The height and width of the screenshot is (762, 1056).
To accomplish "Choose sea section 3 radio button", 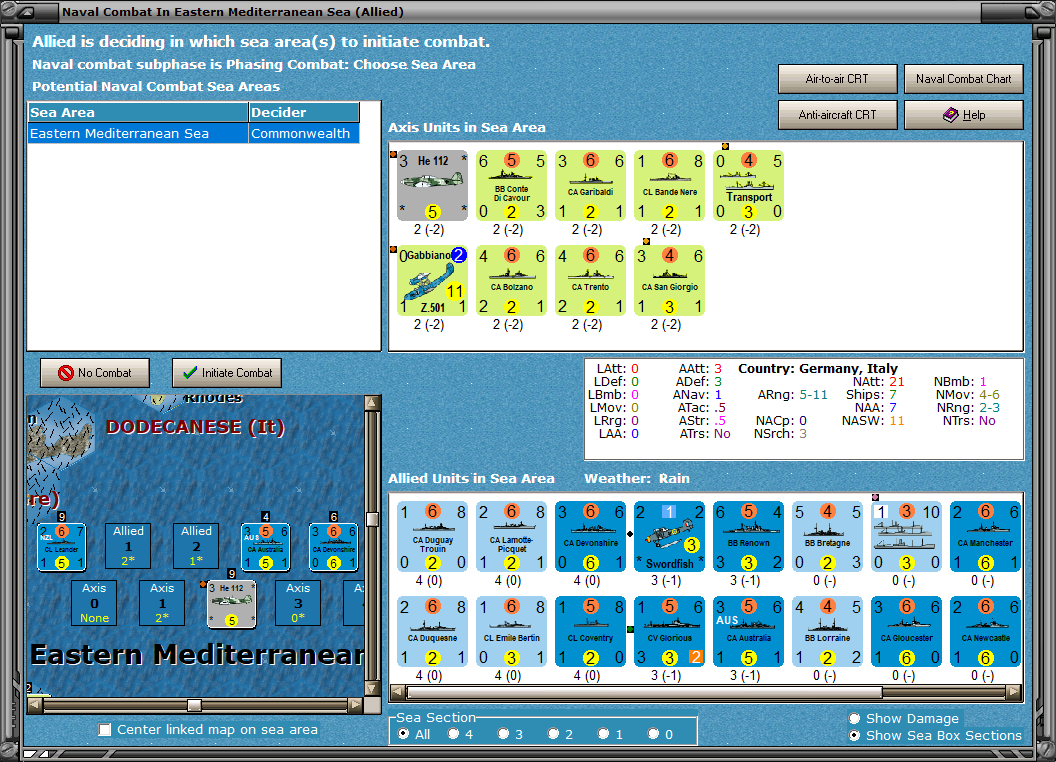I will coord(503,734).
